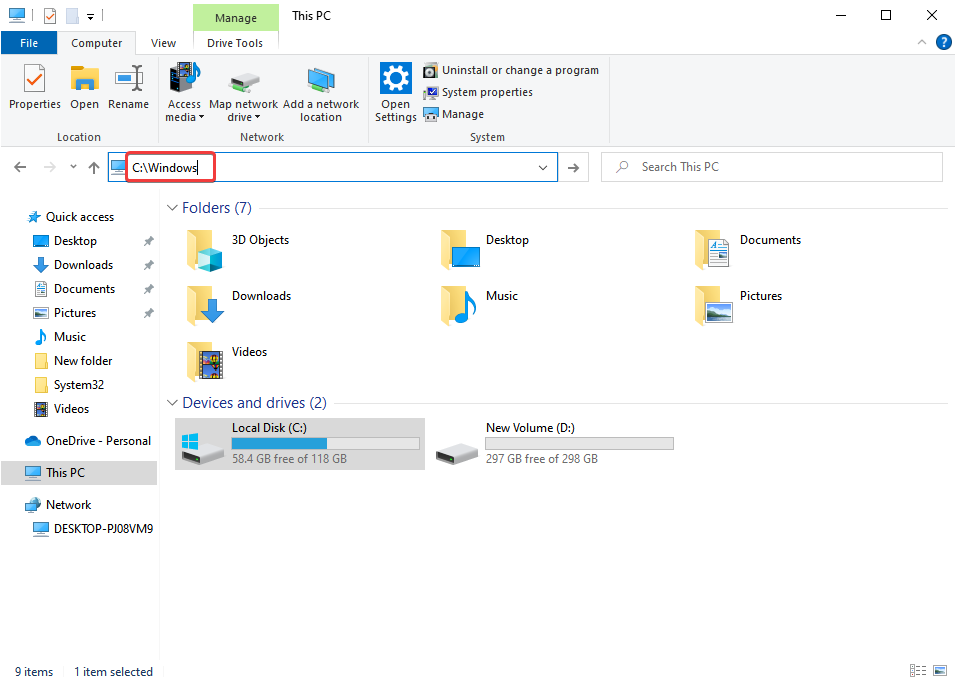Click Uninstall or change a program
This screenshot has height=684, width=956.
(x=511, y=70)
